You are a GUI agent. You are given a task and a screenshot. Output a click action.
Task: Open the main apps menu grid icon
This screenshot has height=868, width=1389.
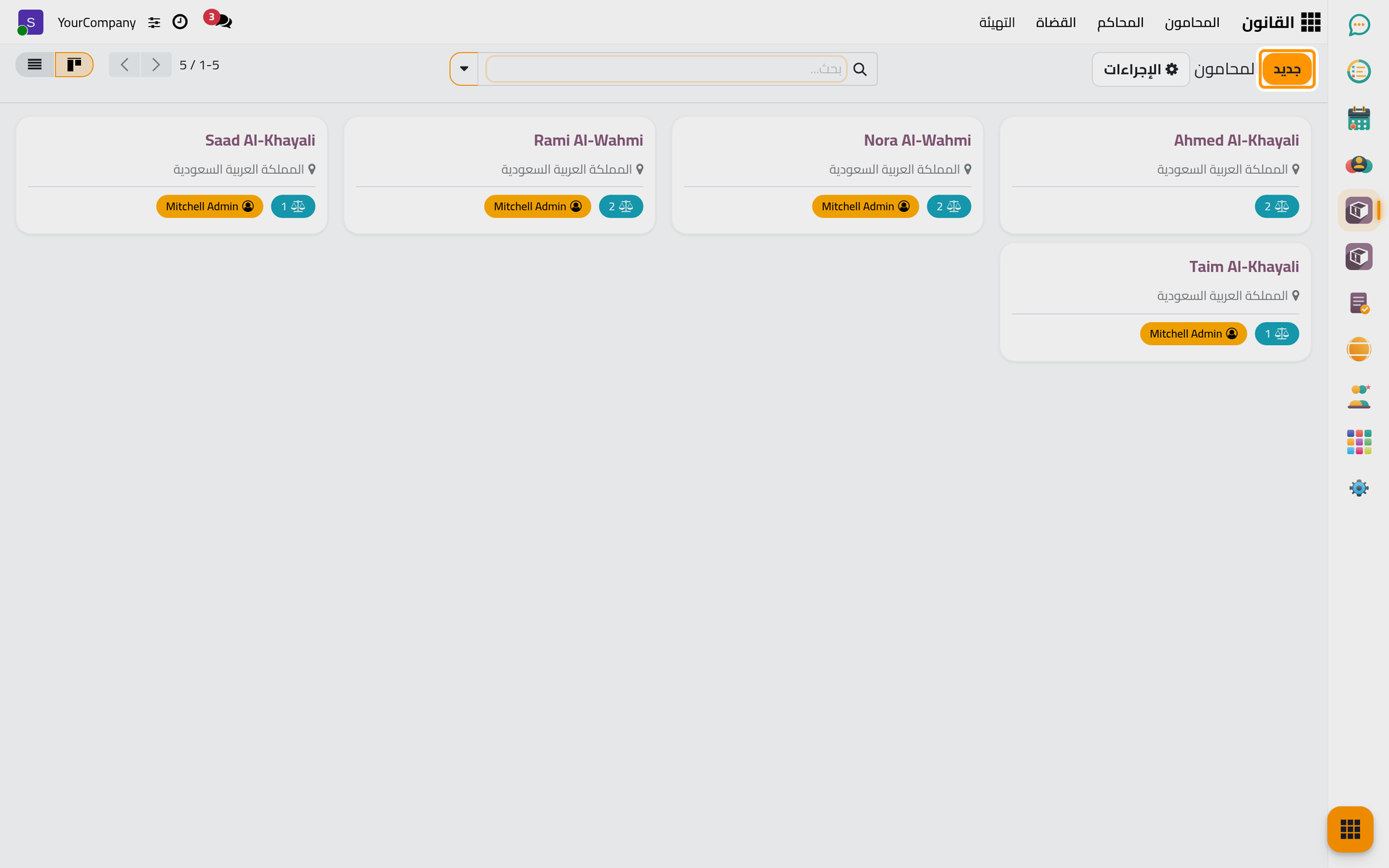click(1310, 22)
